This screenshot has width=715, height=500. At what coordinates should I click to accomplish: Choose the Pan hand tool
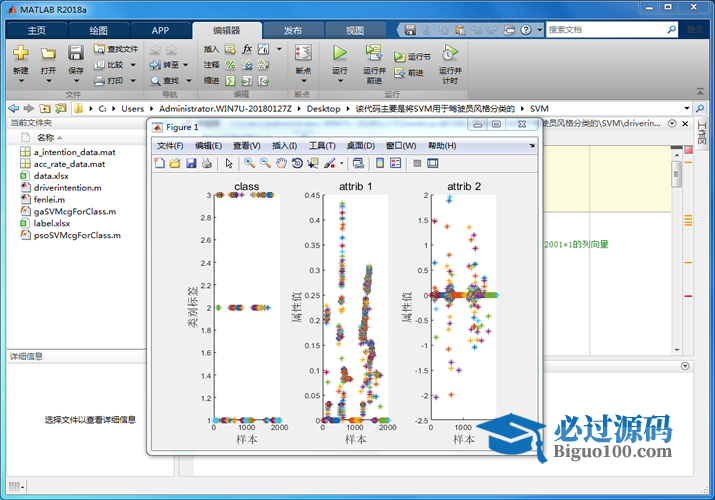[281, 163]
